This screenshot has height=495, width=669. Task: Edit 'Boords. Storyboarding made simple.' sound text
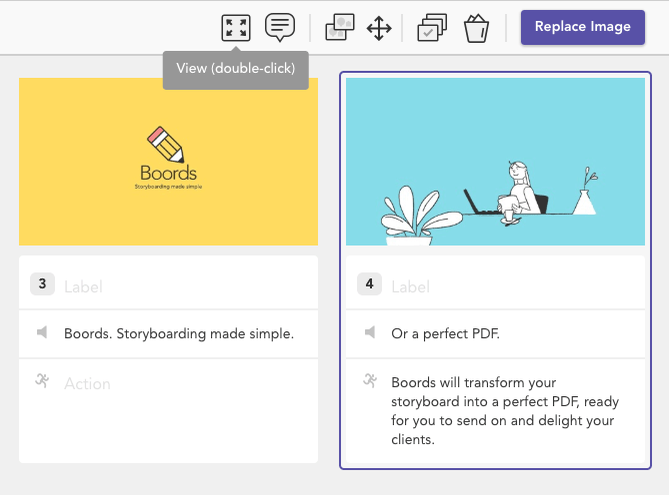pos(179,334)
